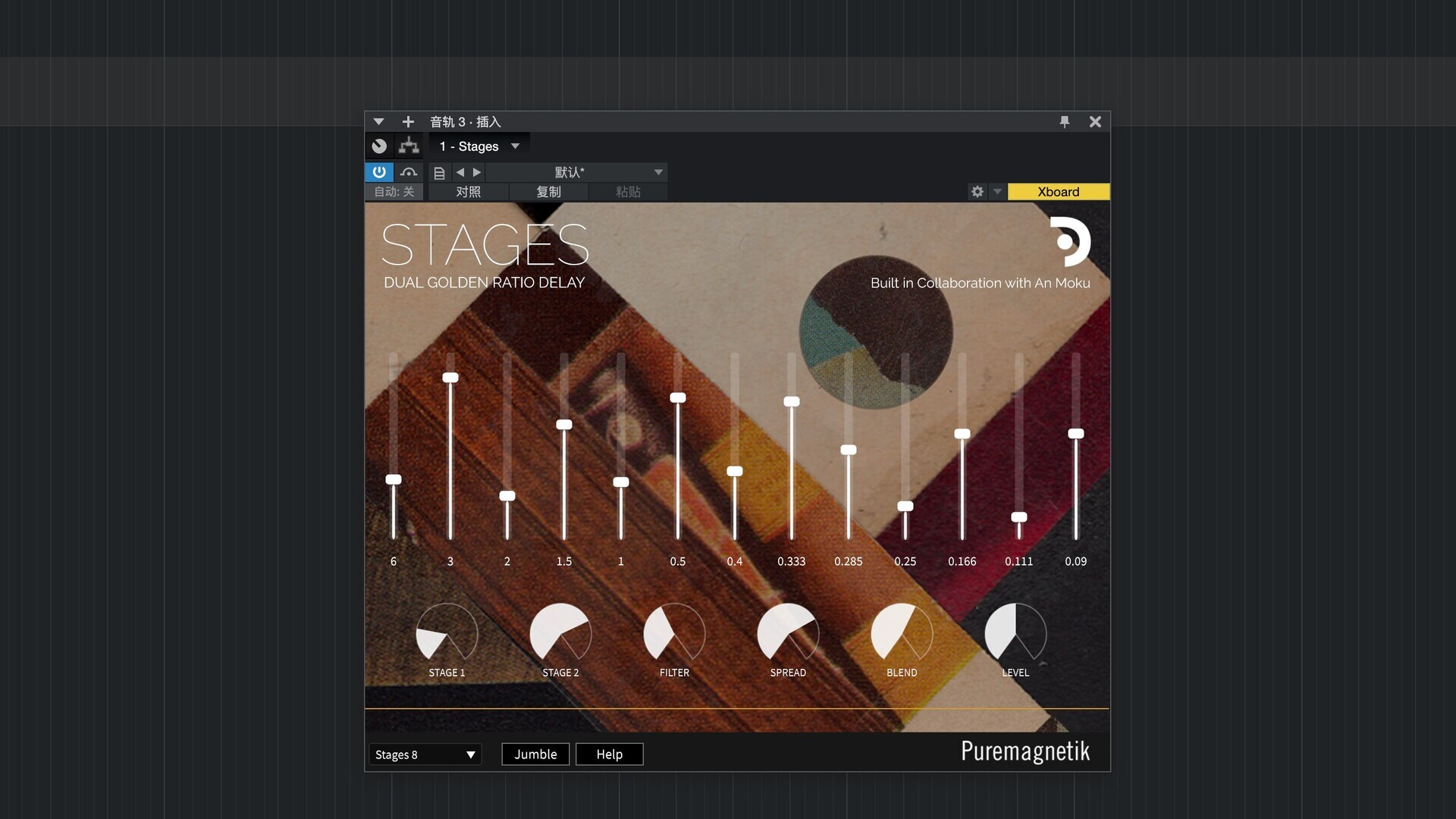Click the 复制 copy button

pos(549,192)
